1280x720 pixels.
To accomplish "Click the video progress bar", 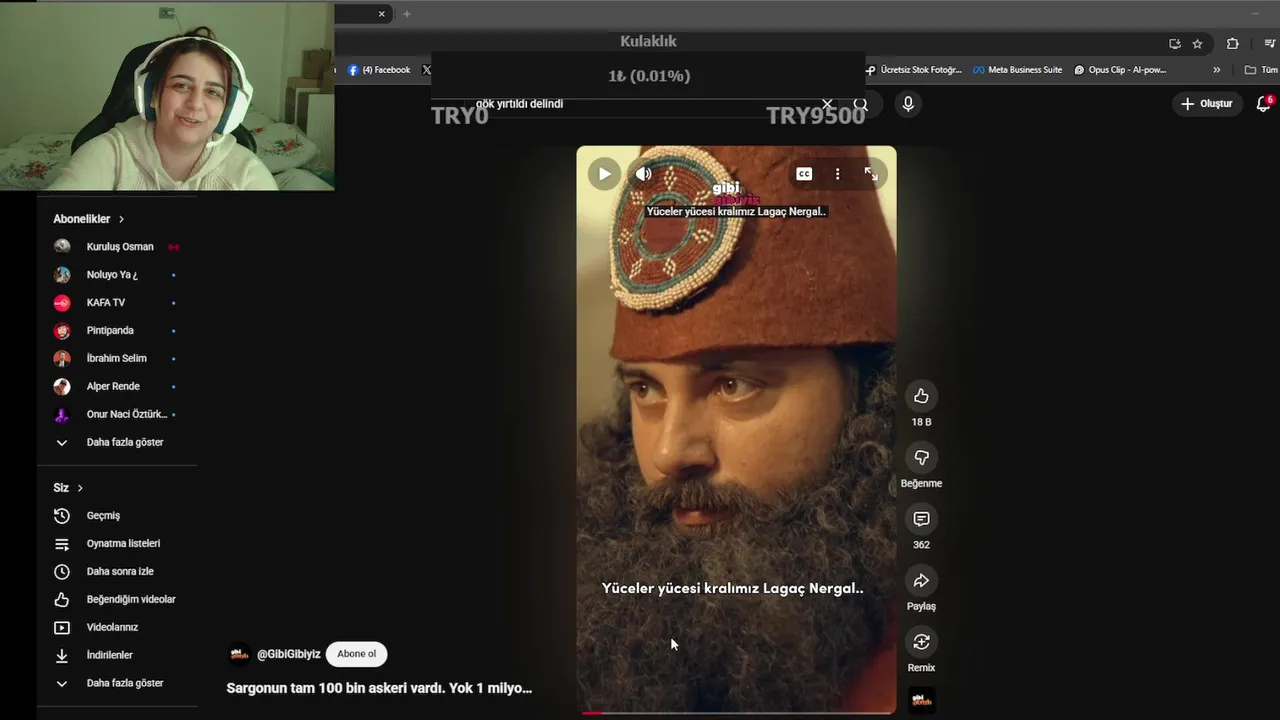I will pyautogui.click(x=737, y=712).
